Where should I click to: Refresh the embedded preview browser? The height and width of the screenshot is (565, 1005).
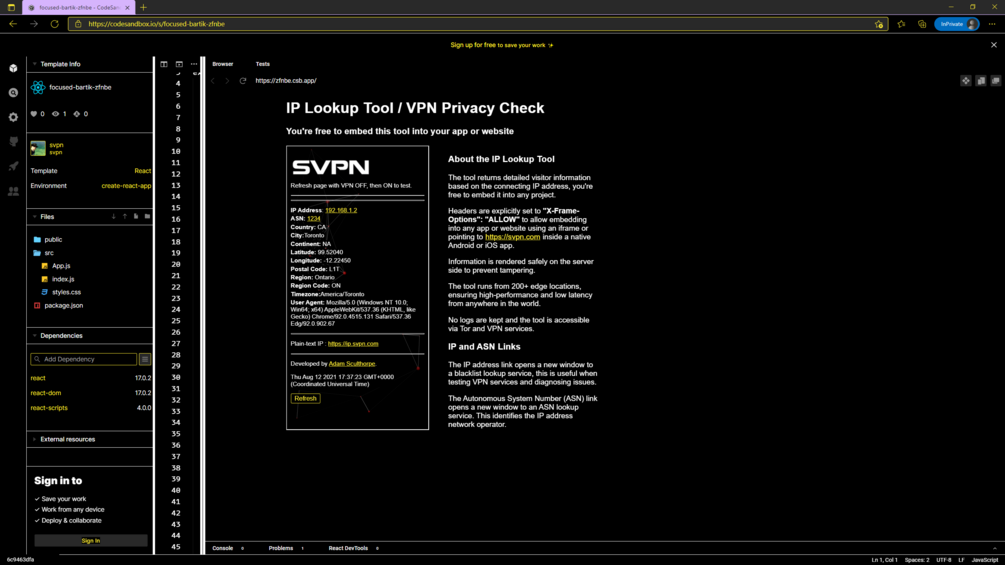tap(243, 81)
